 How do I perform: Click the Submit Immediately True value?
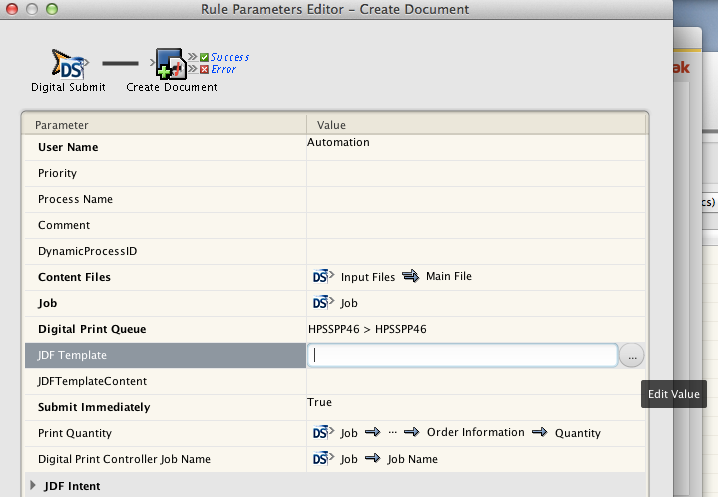point(319,402)
